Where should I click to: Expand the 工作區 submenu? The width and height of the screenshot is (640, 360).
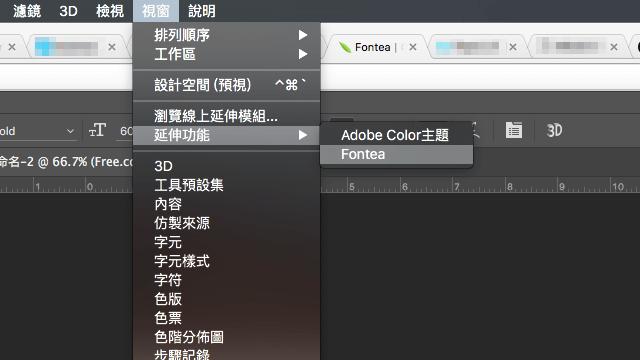point(227,54)
